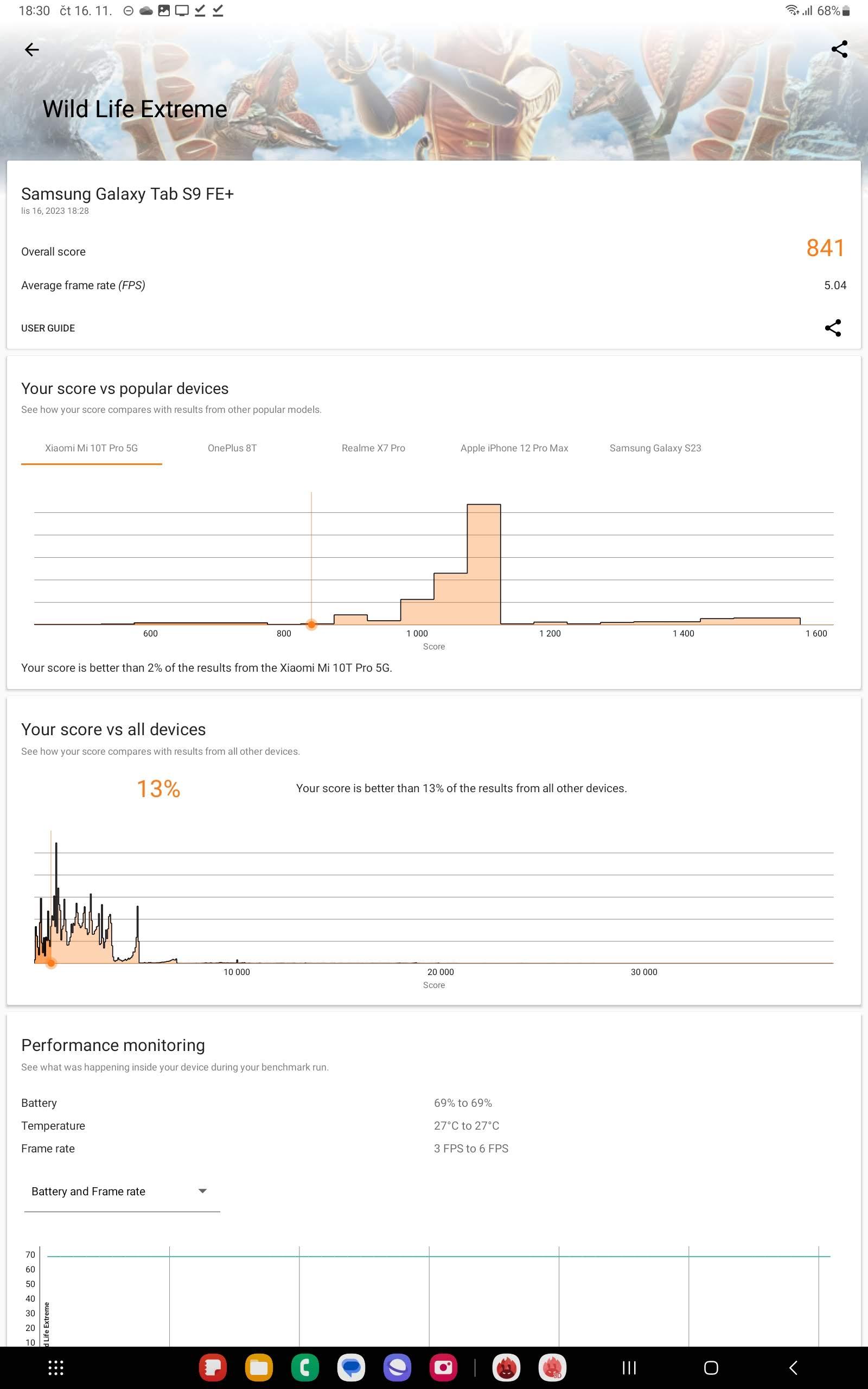This screenshot has width=868, height=1389.
Task: Open the blue Messages app icon
Action: click(351, 1368)
